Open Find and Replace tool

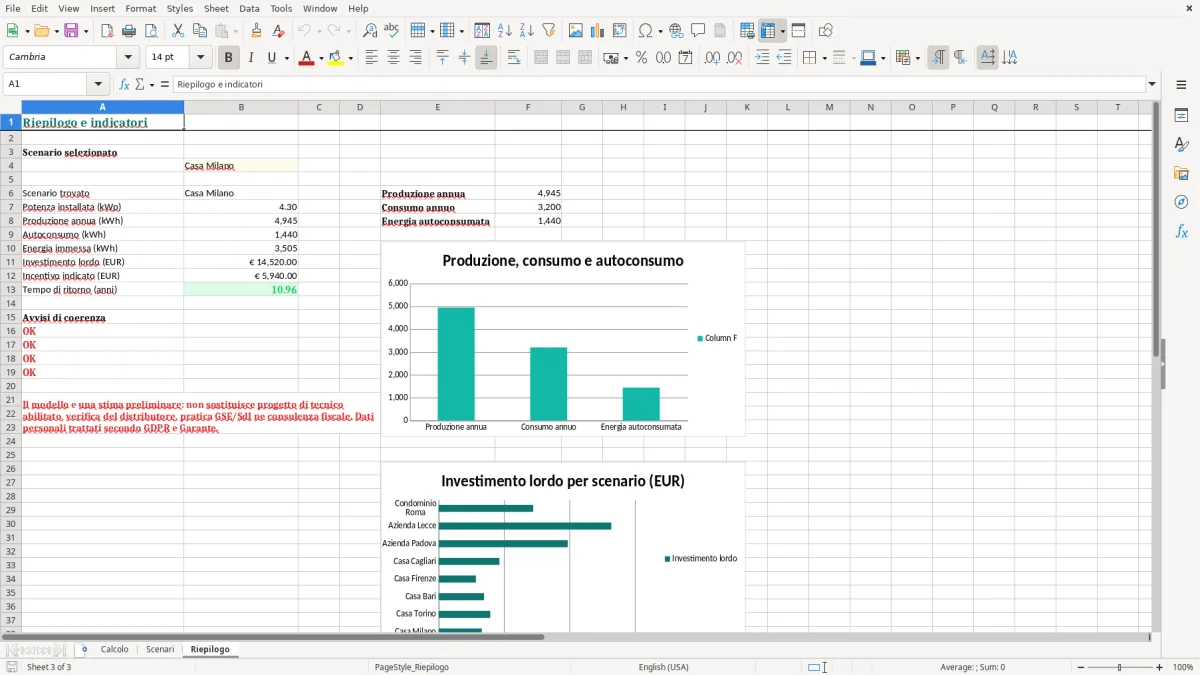(370, 31)
